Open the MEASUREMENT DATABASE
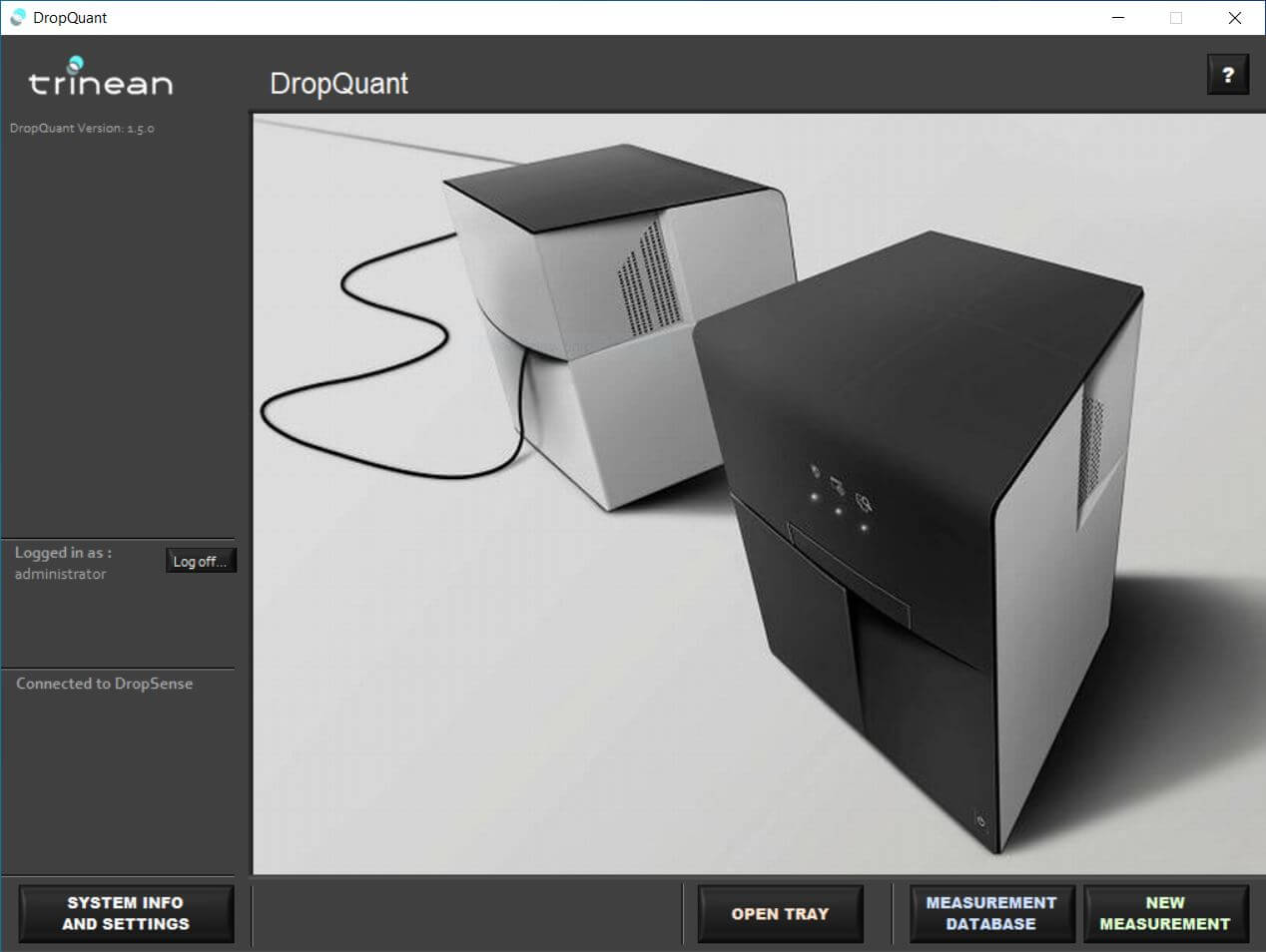 coord(990,912)
